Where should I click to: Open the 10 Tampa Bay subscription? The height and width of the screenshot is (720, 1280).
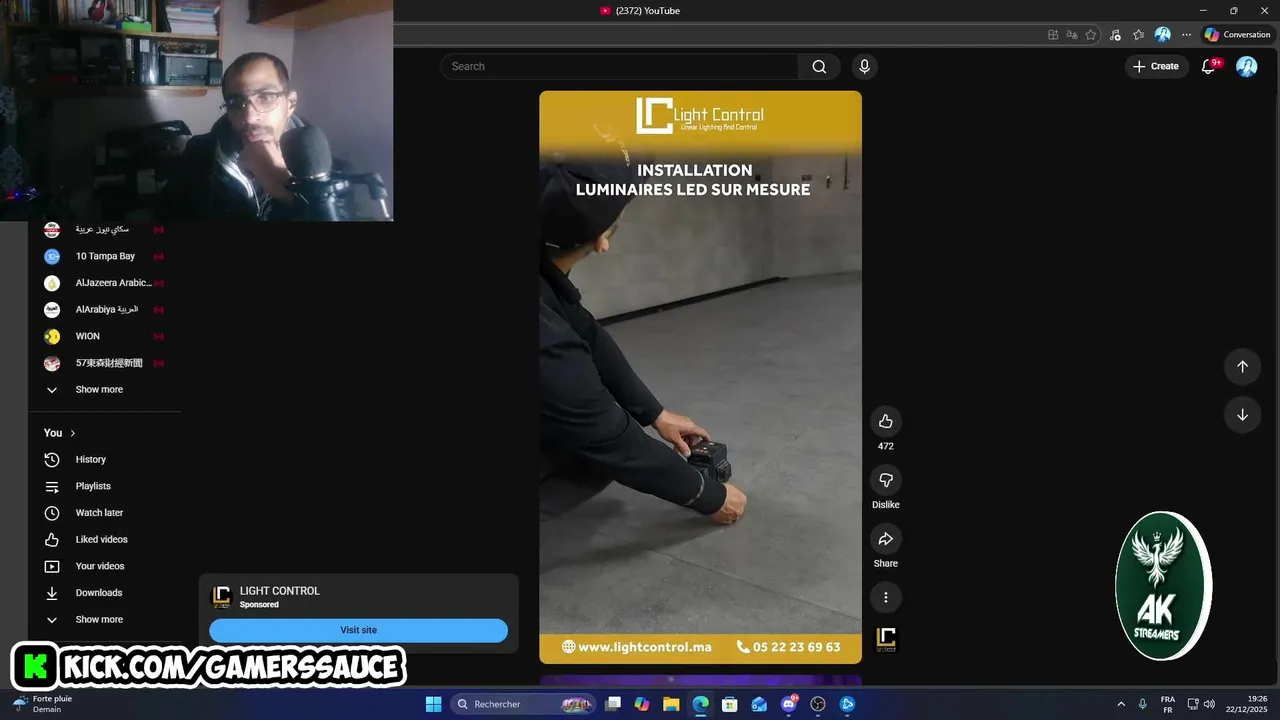105,257
